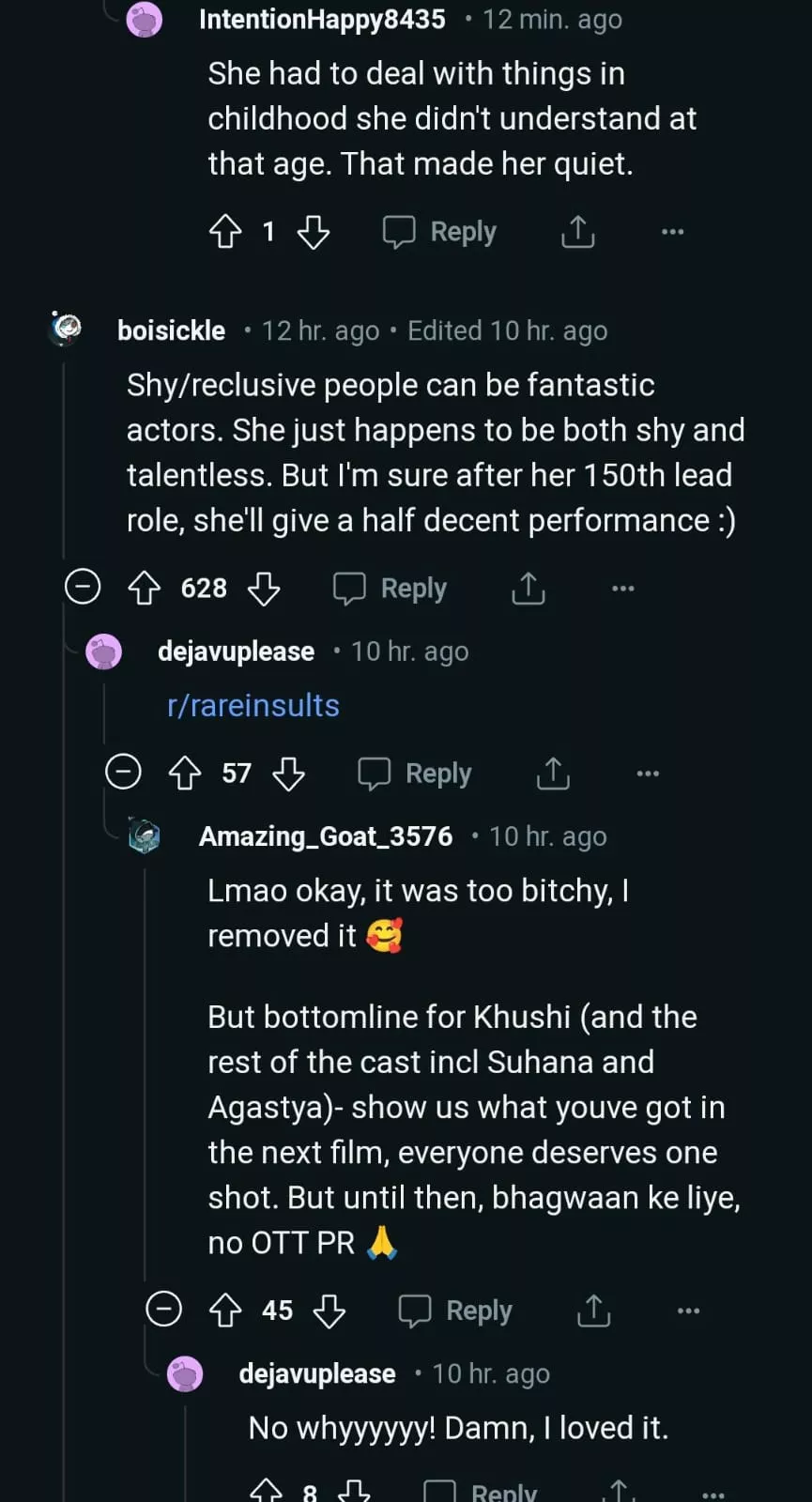Viewport: 812px width, 1502px height.
Task: Open more options on boisickle's comment
Action: coord(623,589)
